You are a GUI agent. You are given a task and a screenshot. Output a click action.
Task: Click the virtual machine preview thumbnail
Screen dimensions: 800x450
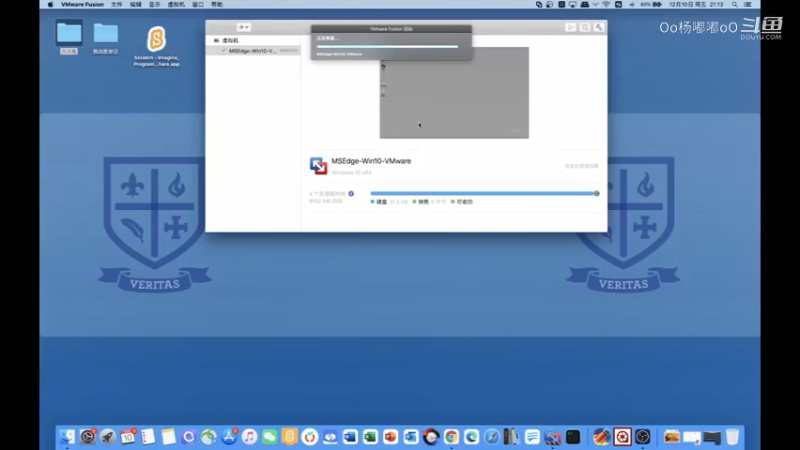point(454,92)
